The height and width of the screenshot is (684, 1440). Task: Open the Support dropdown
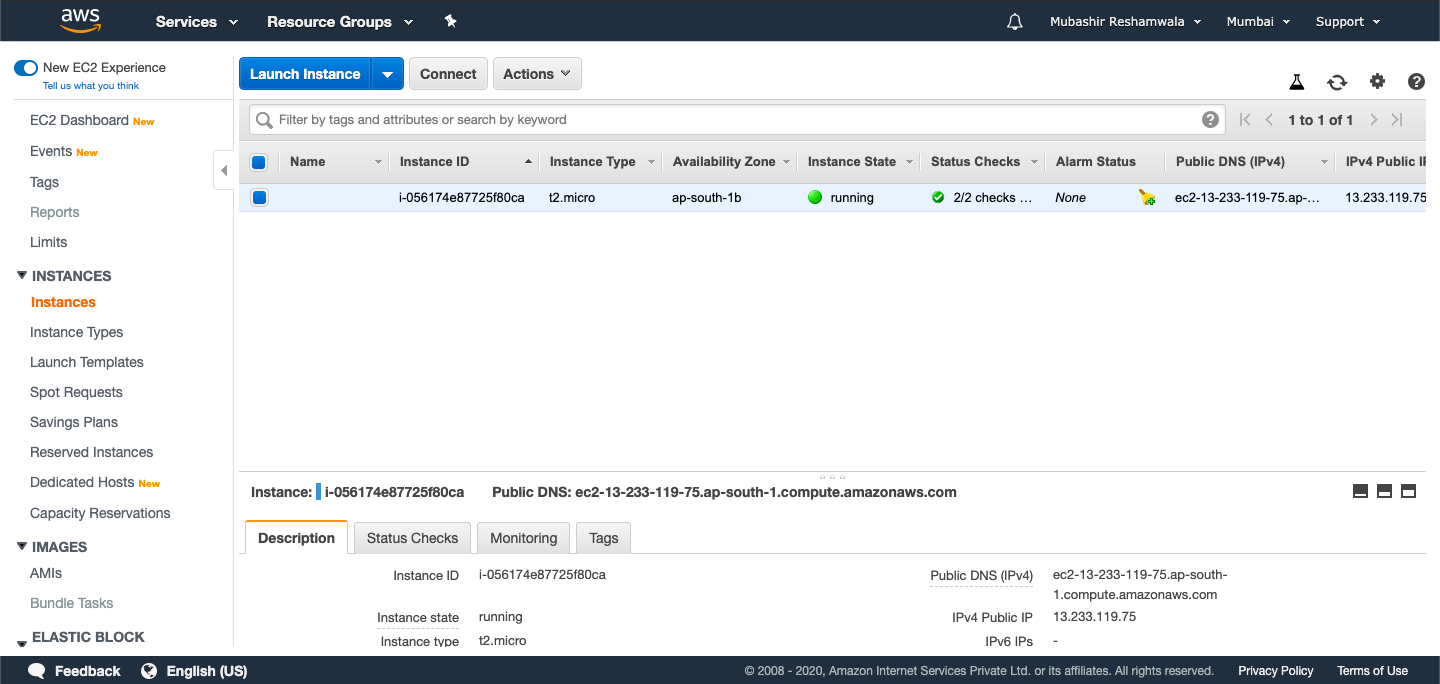(1348, 21)
